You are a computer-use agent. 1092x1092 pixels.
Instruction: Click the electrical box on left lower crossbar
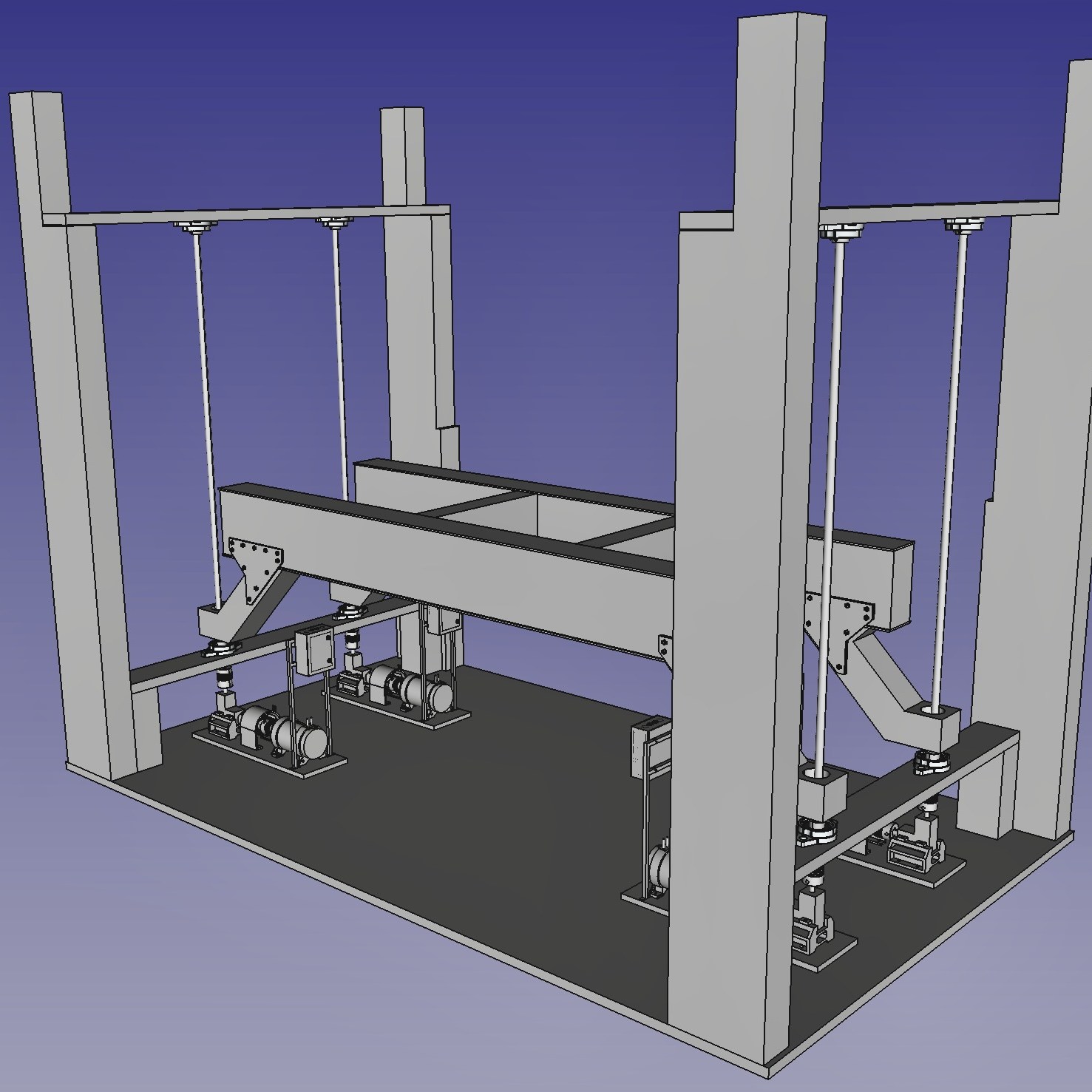pos(312,651)
